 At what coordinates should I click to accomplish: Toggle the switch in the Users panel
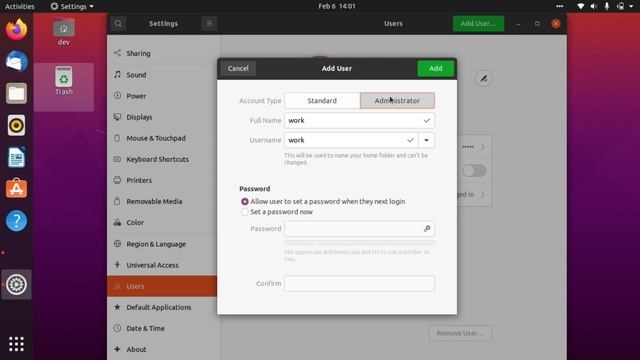pyautogui.click(x=474, y=171)
